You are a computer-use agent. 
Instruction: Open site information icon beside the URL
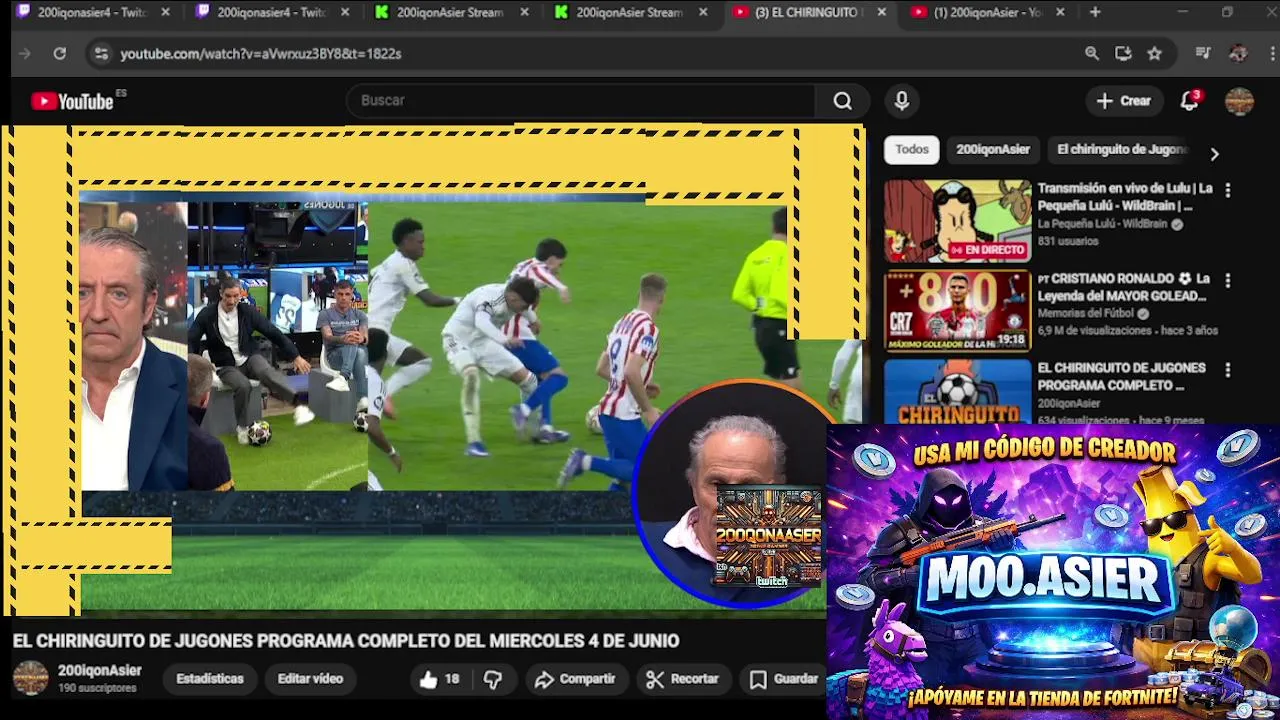[x=100, y=54]
